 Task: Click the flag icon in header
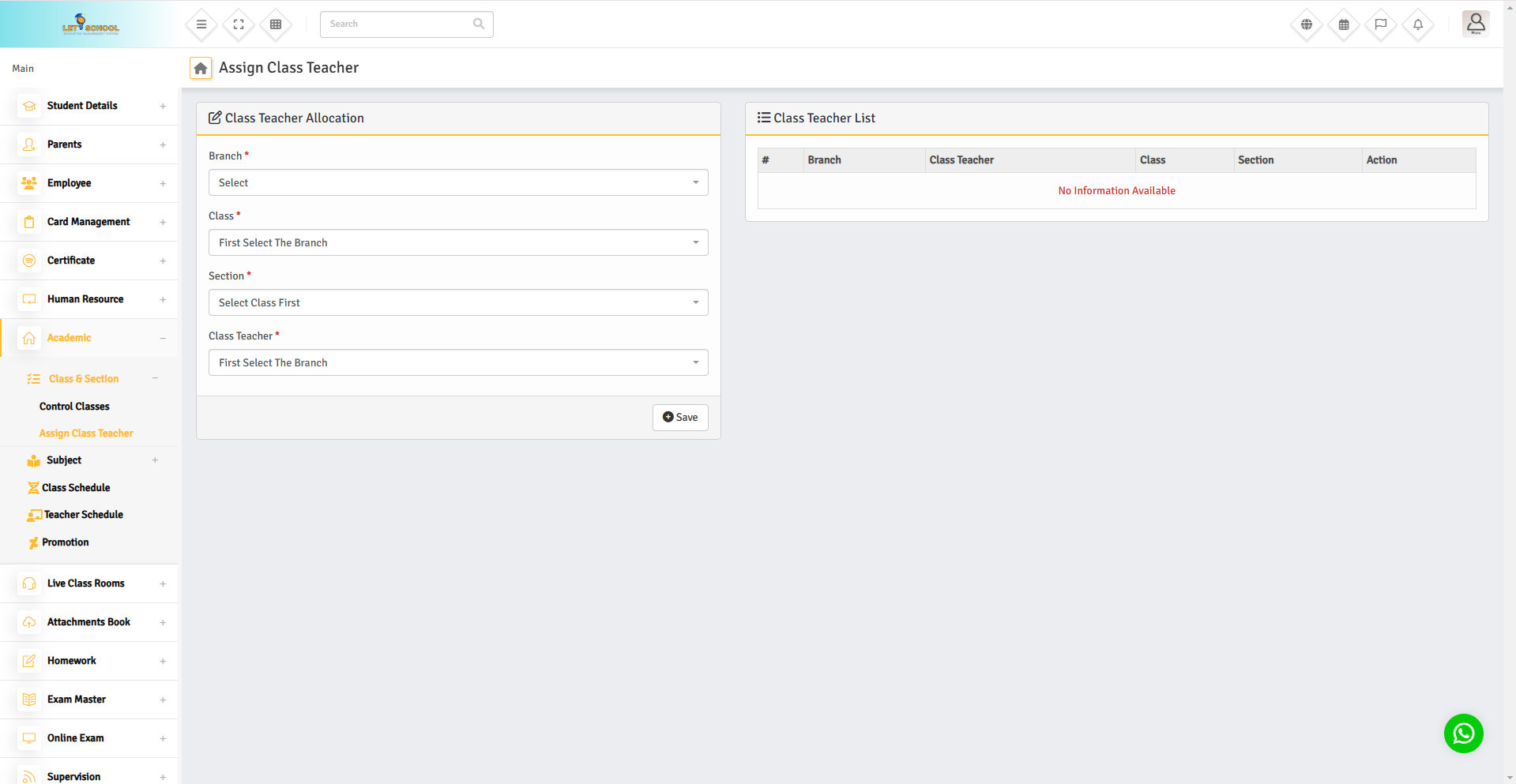click(x=1381, y=24)
